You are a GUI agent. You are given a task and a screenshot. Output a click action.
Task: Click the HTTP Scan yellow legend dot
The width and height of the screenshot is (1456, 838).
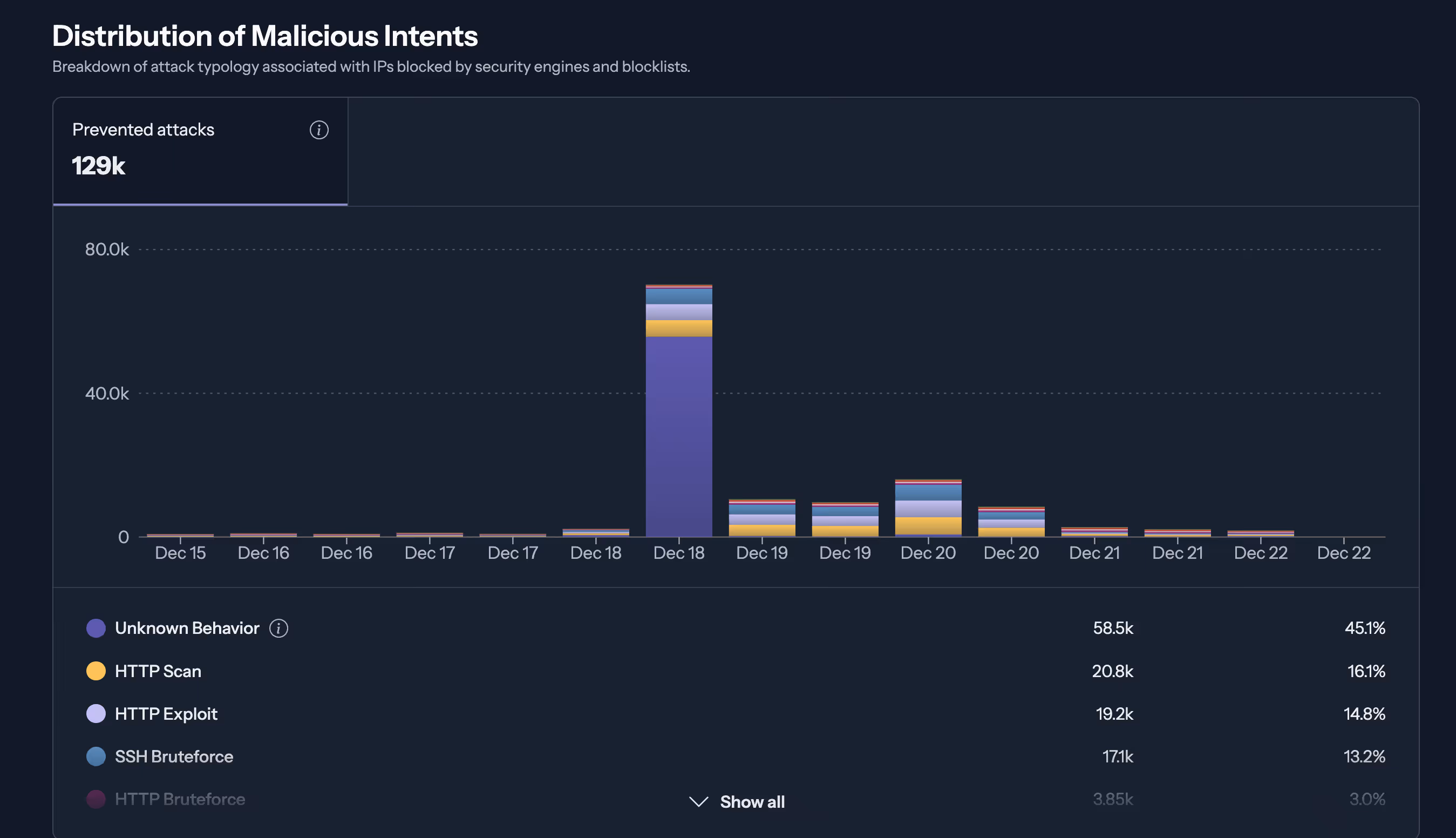pos(96,671)
